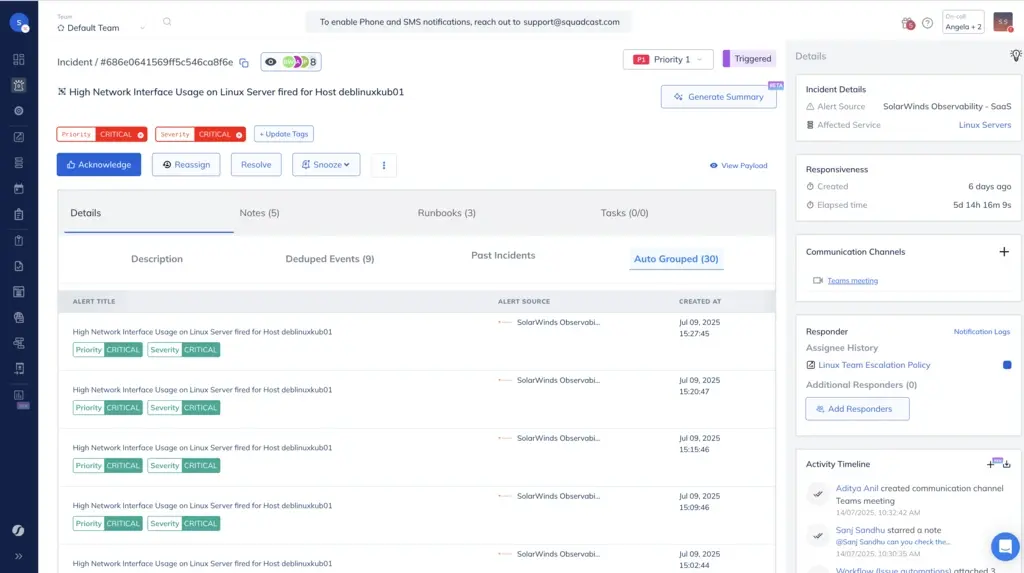This screenshot has width=1024, height=573.
Task: Switch to the Tasks (0/0) tab
Action: pyautogui.click(x=624, y=213)
